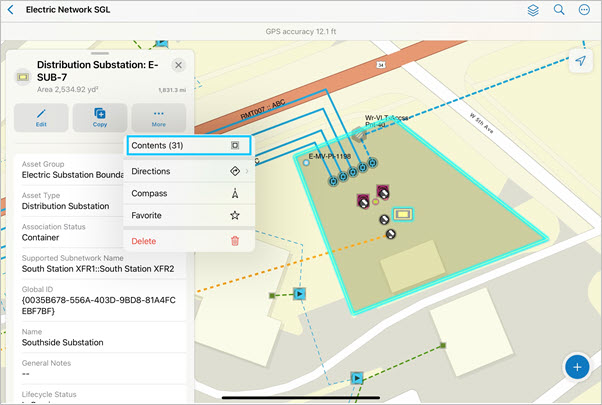Tap the panel drag handle at top
The height and width of the screenshot is (405, 602).
[x=100, y=52]
